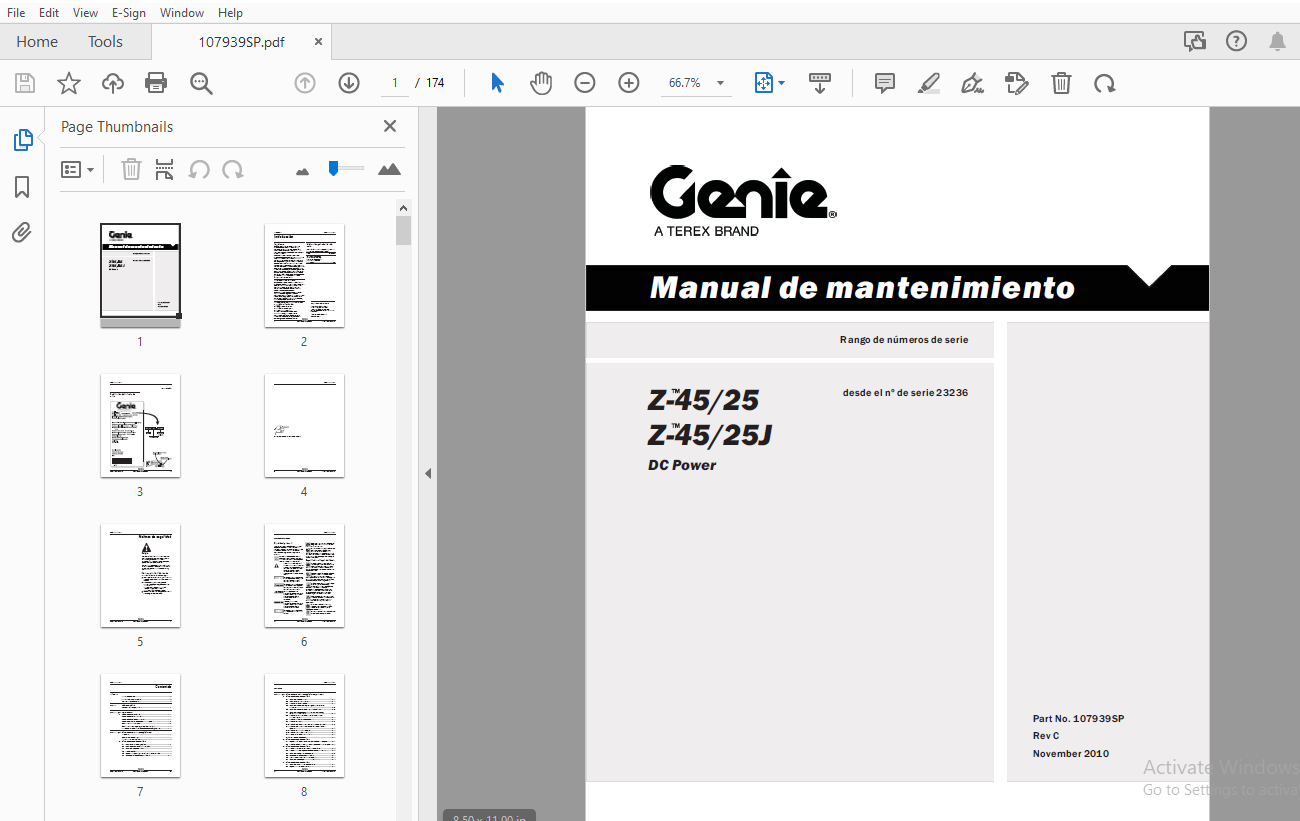This screenshot has width=1300, height=821.
Task: Open the share feedback chat icon
Action: coord(1194,41)
